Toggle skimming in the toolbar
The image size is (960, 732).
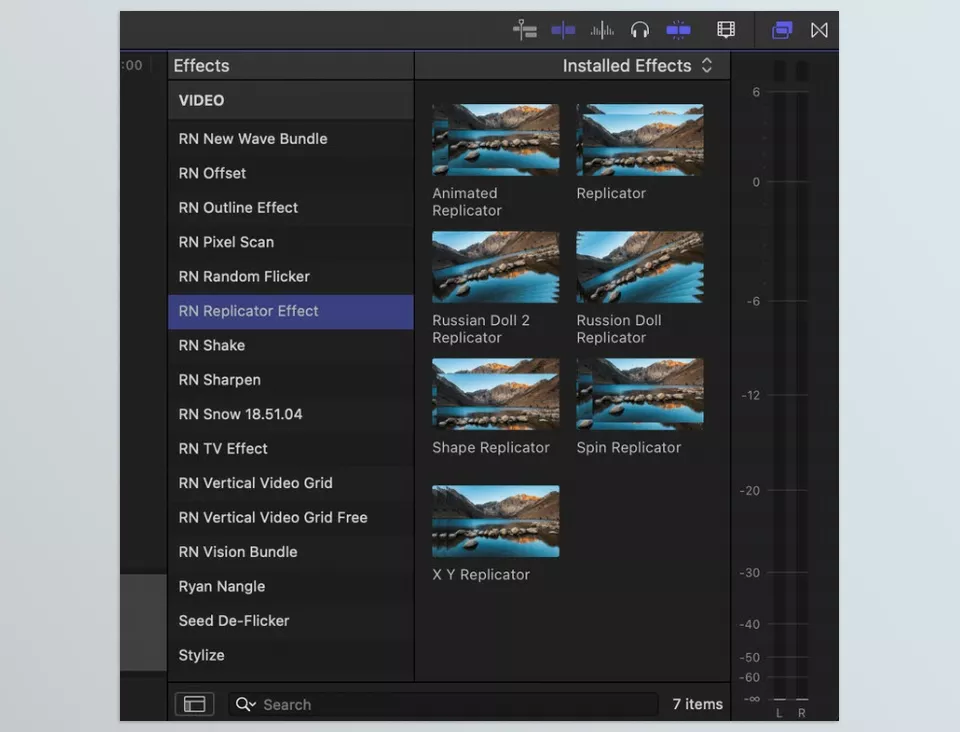point(563,29)
